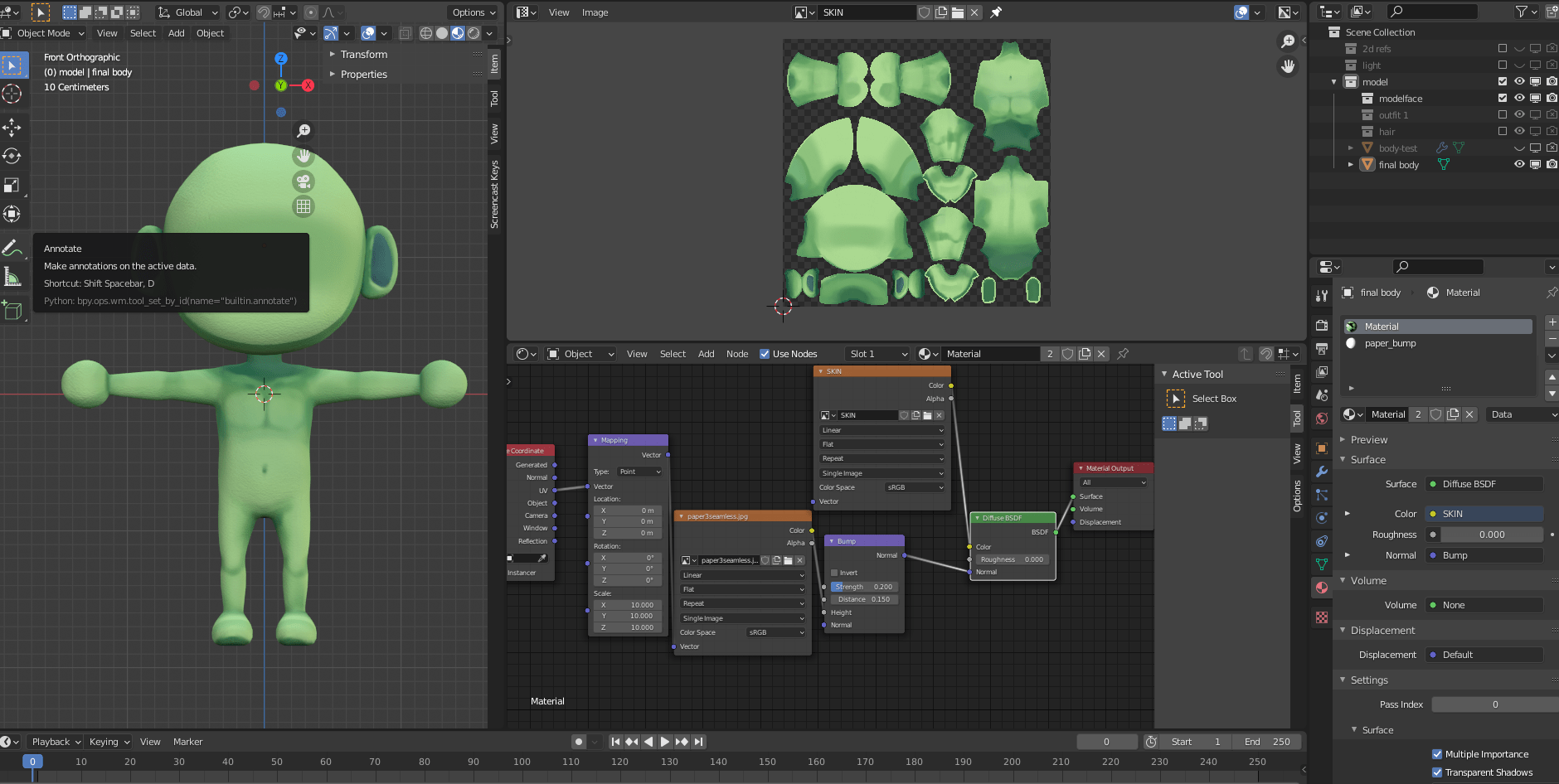Select the paper_bump material slot
The width and height of the screenshot is (1559, 784).
tap(1391, 343)
